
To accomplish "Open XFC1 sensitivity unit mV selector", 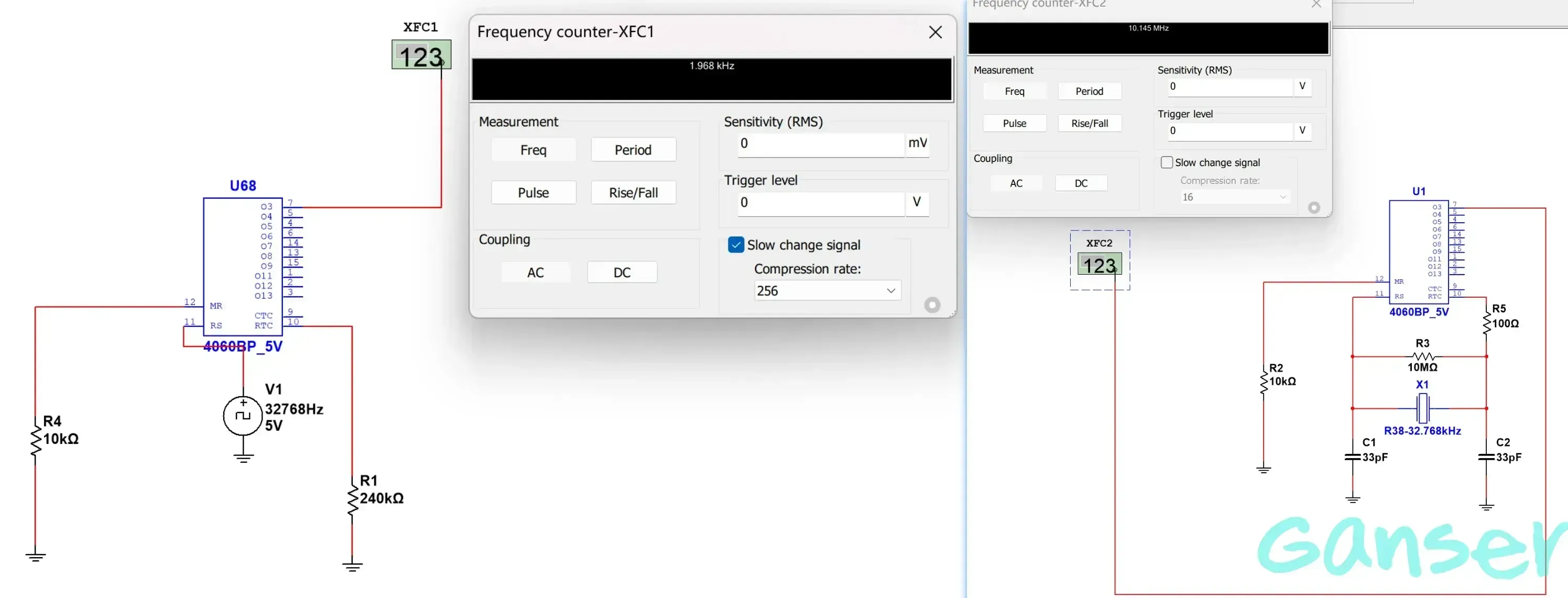I will 917,144.
